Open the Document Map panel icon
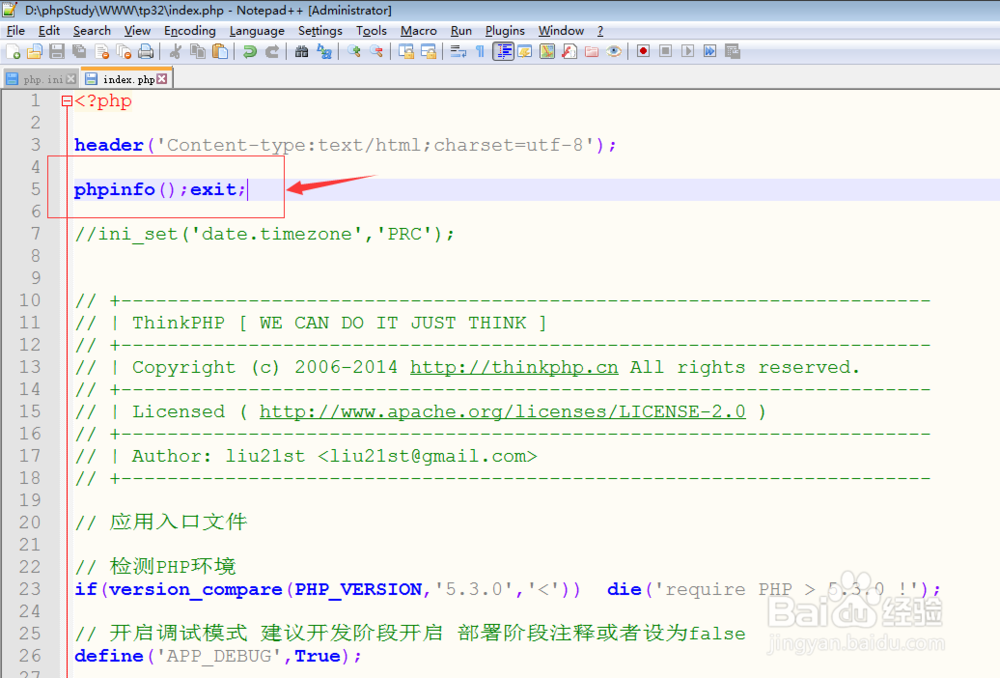 [547, 52]
